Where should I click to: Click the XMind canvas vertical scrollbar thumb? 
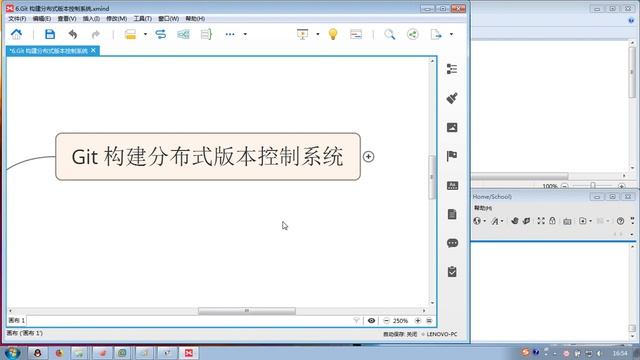[x=432, y=178]
